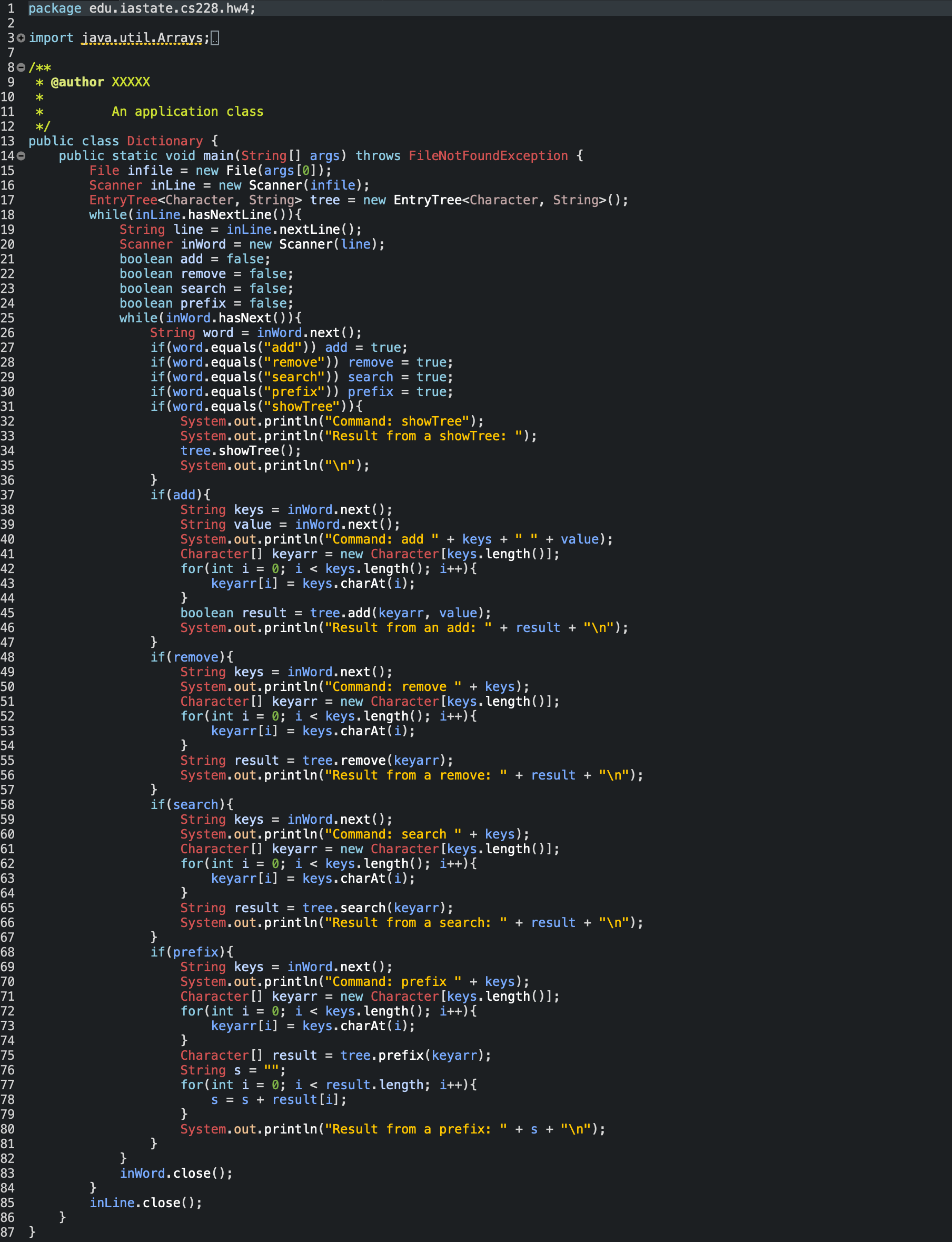
Task: Click 'boolean prefix = false' on line 24
Action: 203,303
